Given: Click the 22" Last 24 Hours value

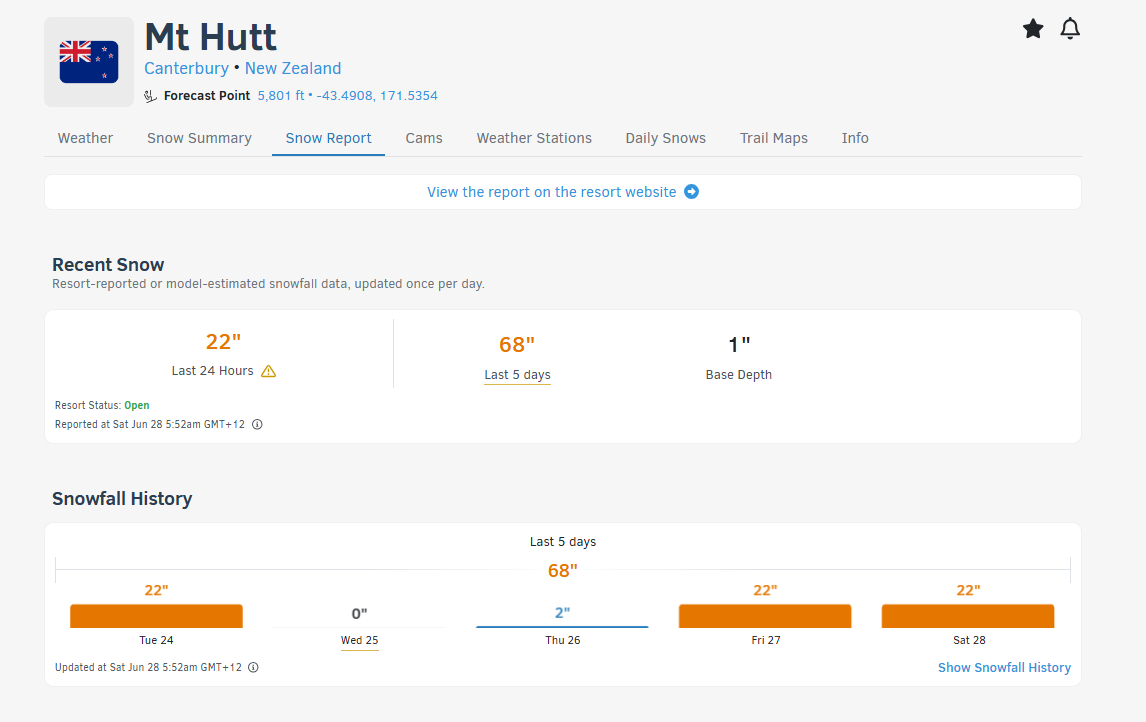Looking at the screenshot, I should click(224, 342).
